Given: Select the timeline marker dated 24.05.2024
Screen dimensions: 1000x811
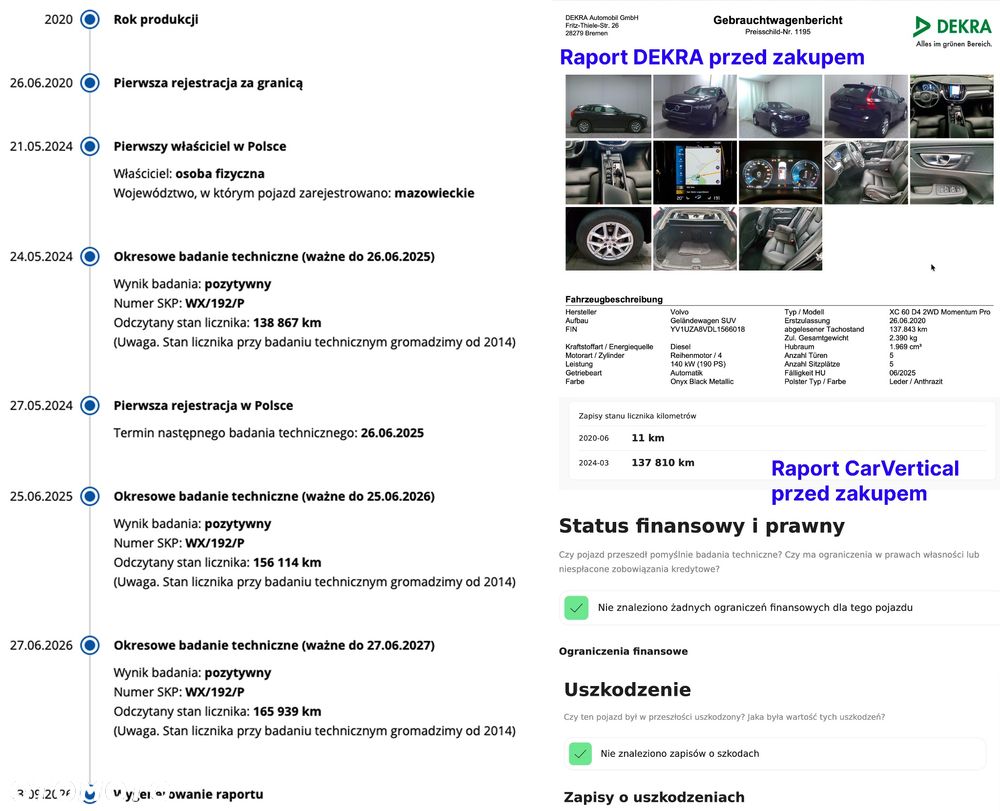Looking at the screenshot, I should click(x=90, y=256).
